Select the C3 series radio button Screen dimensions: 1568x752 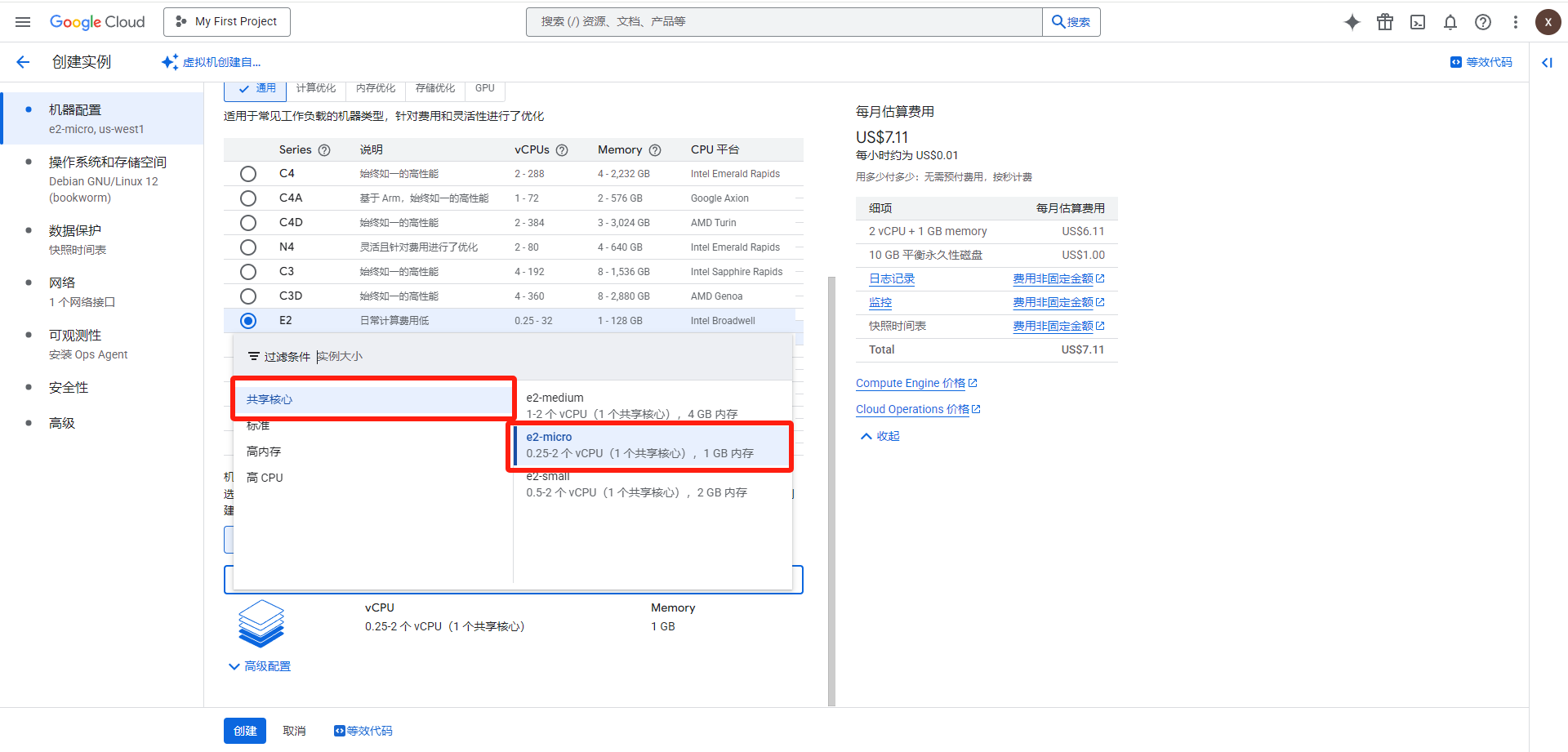coord(248,272)
